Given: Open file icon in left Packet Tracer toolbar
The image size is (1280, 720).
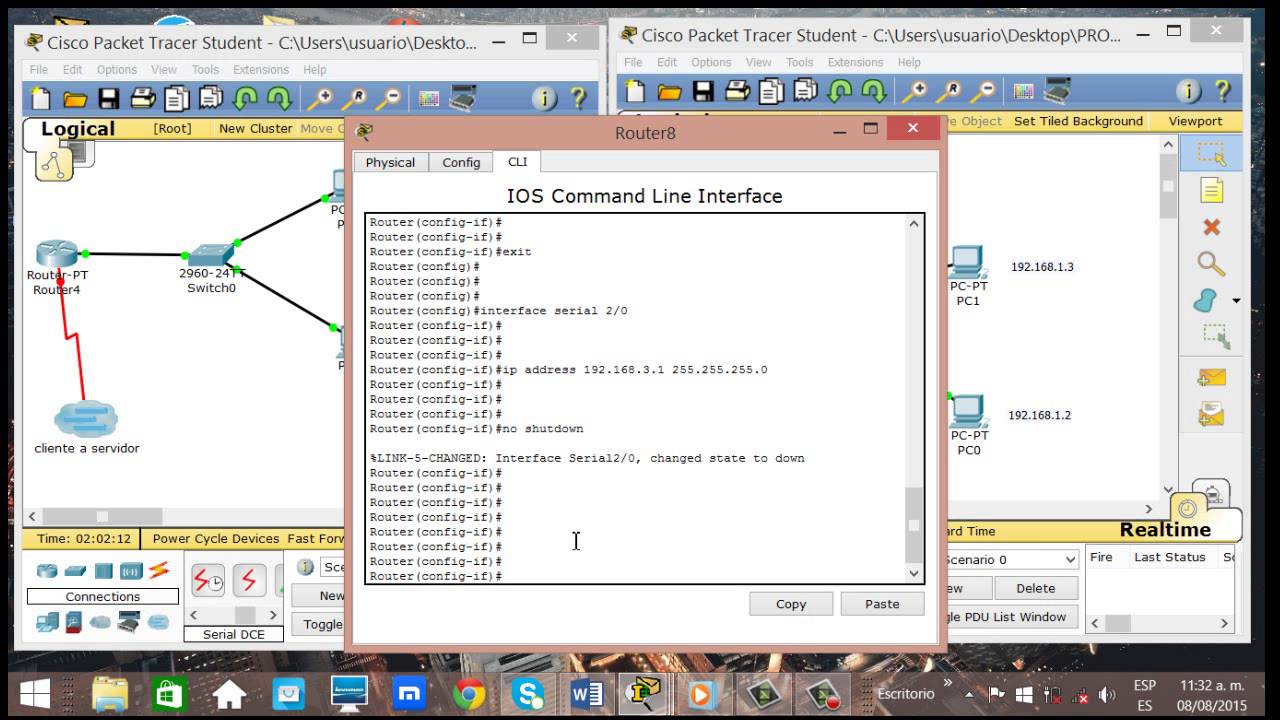Looking at the screenshot, I should tap(75, 98).
